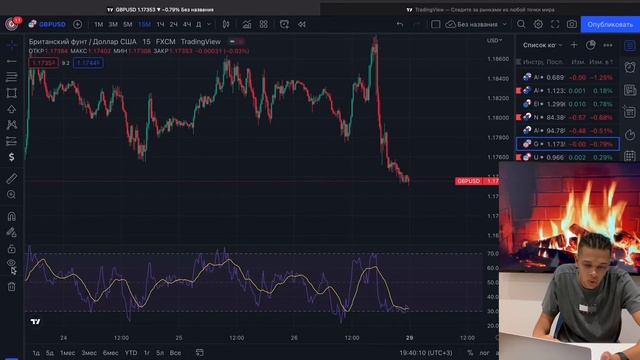Viewport: 640px width, 360px height.
Task: Select the ruler measure tool
Action: pos(11,178)
